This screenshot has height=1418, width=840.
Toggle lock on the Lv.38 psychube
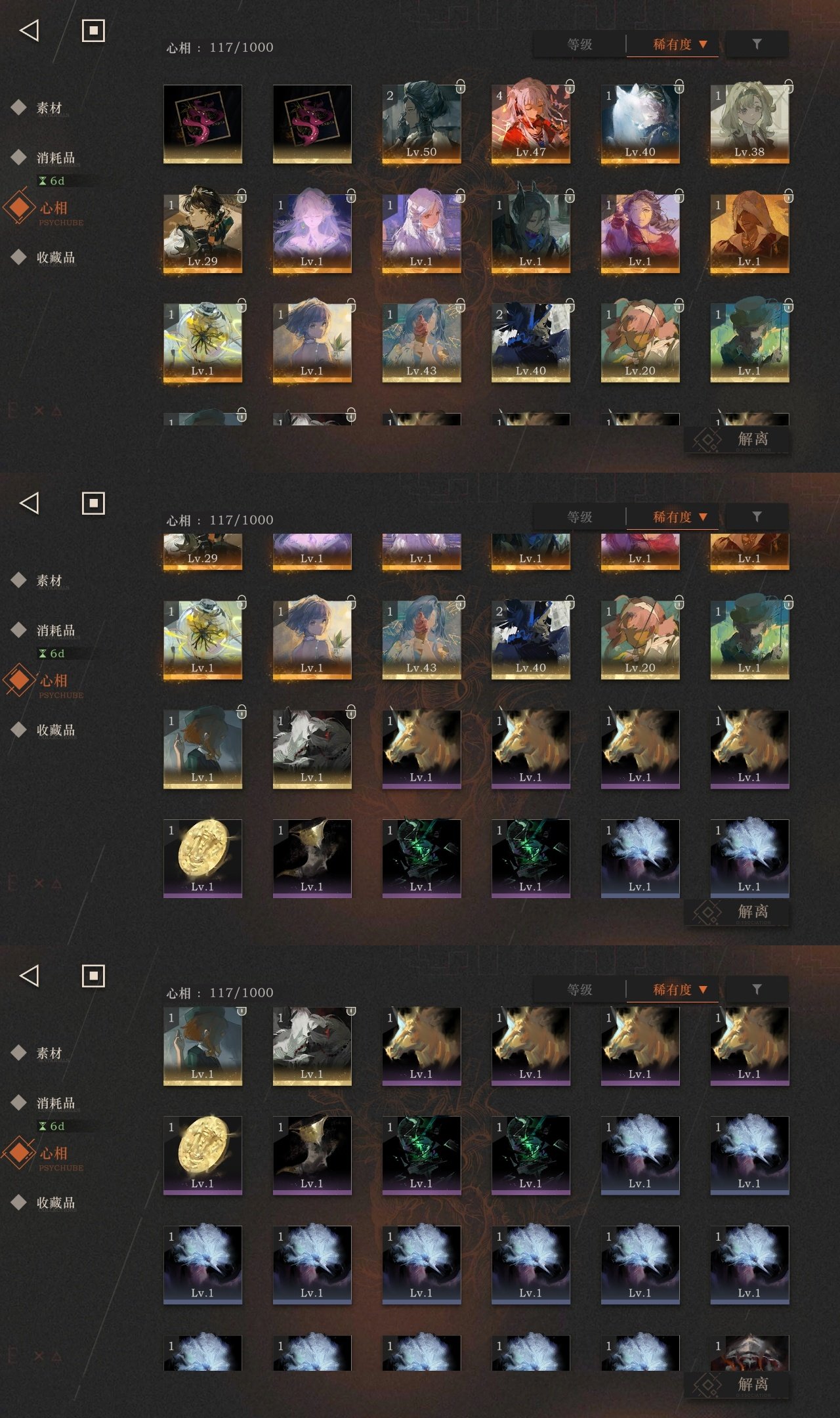tap(789, 86)
